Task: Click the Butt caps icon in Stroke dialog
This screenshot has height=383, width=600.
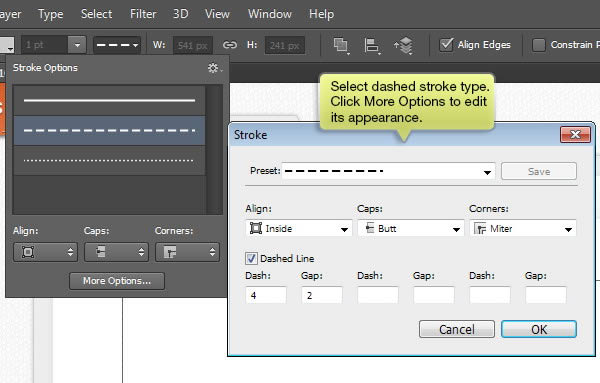Action: tap(370, 228)
